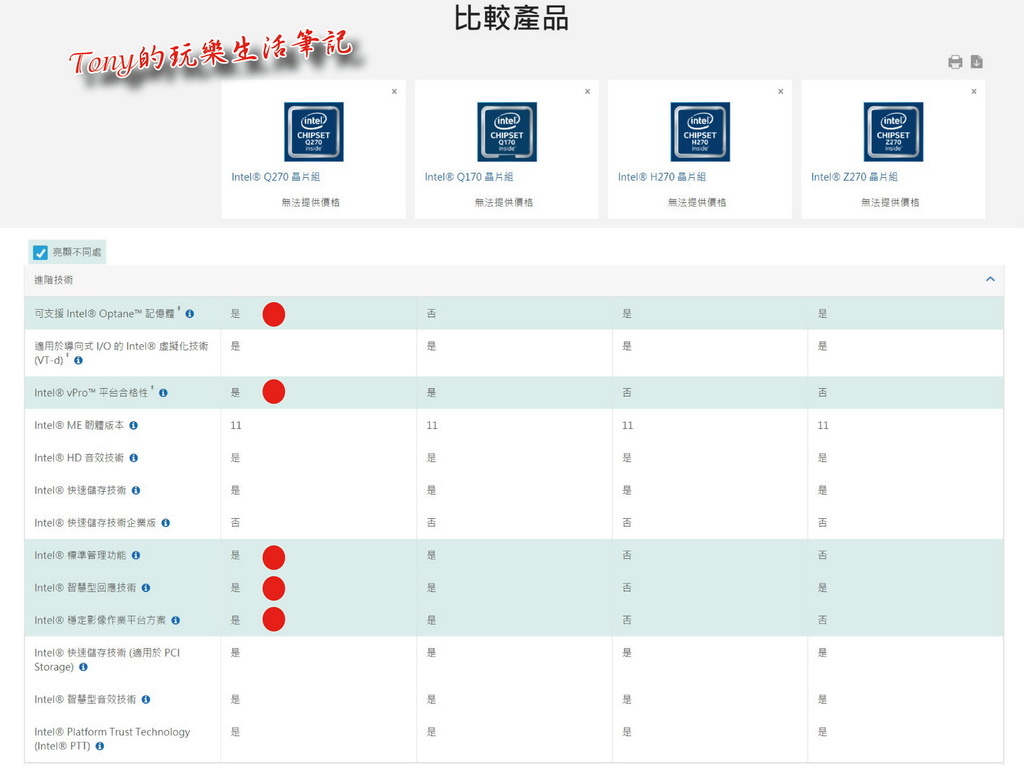Click info icon beside PCI Storage row
1024x768 pixels.
coord(83,667)
